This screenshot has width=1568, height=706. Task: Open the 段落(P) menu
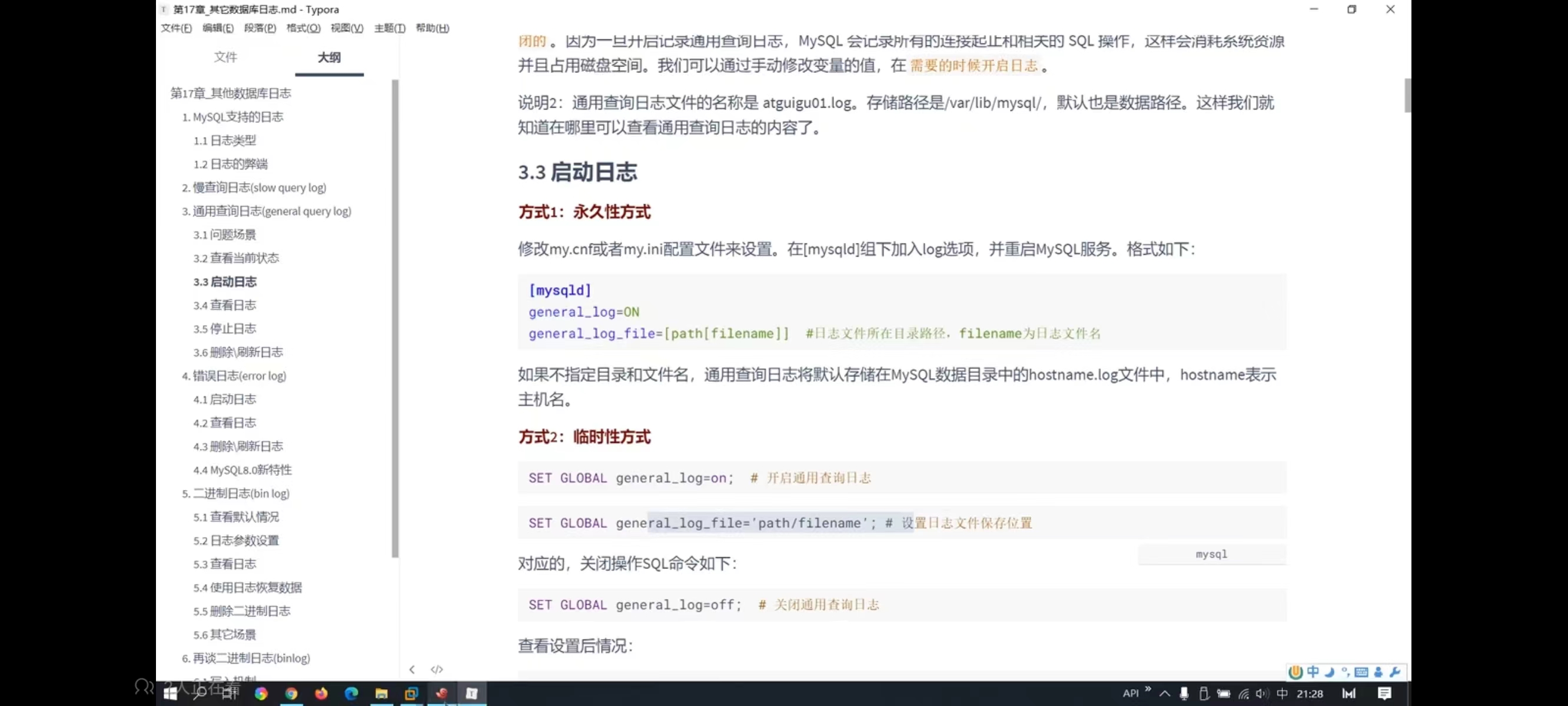[x=260, y=28]
